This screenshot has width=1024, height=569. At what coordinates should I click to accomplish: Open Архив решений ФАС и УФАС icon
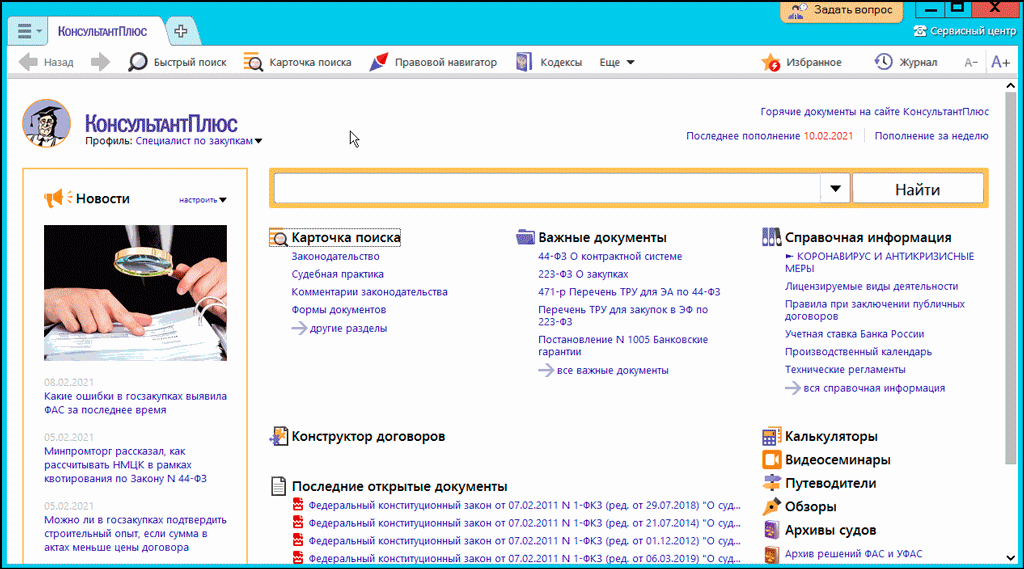(x=771, y=554)
